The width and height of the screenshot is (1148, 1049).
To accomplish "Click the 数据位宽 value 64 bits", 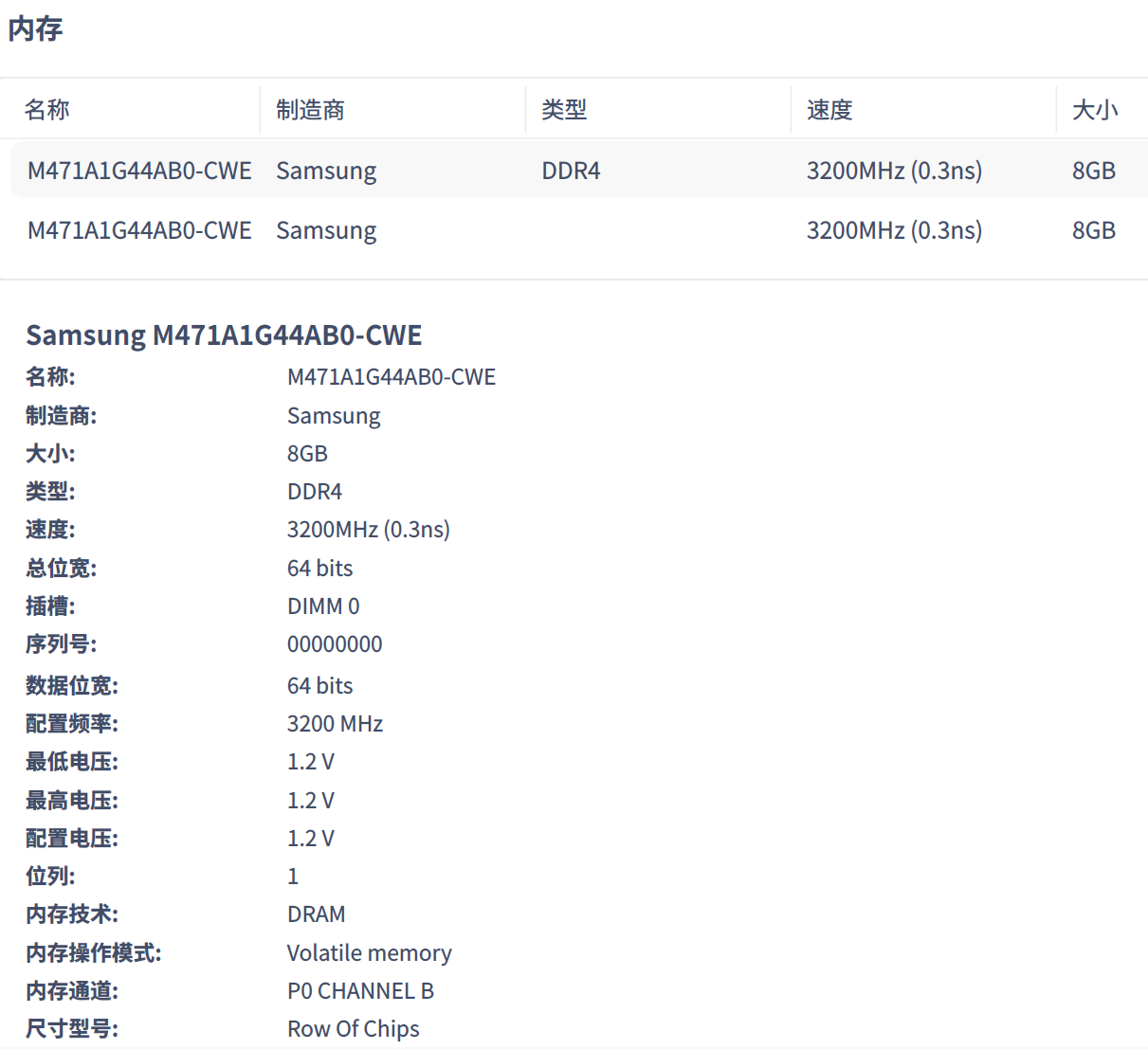I will tap(320, 686).
